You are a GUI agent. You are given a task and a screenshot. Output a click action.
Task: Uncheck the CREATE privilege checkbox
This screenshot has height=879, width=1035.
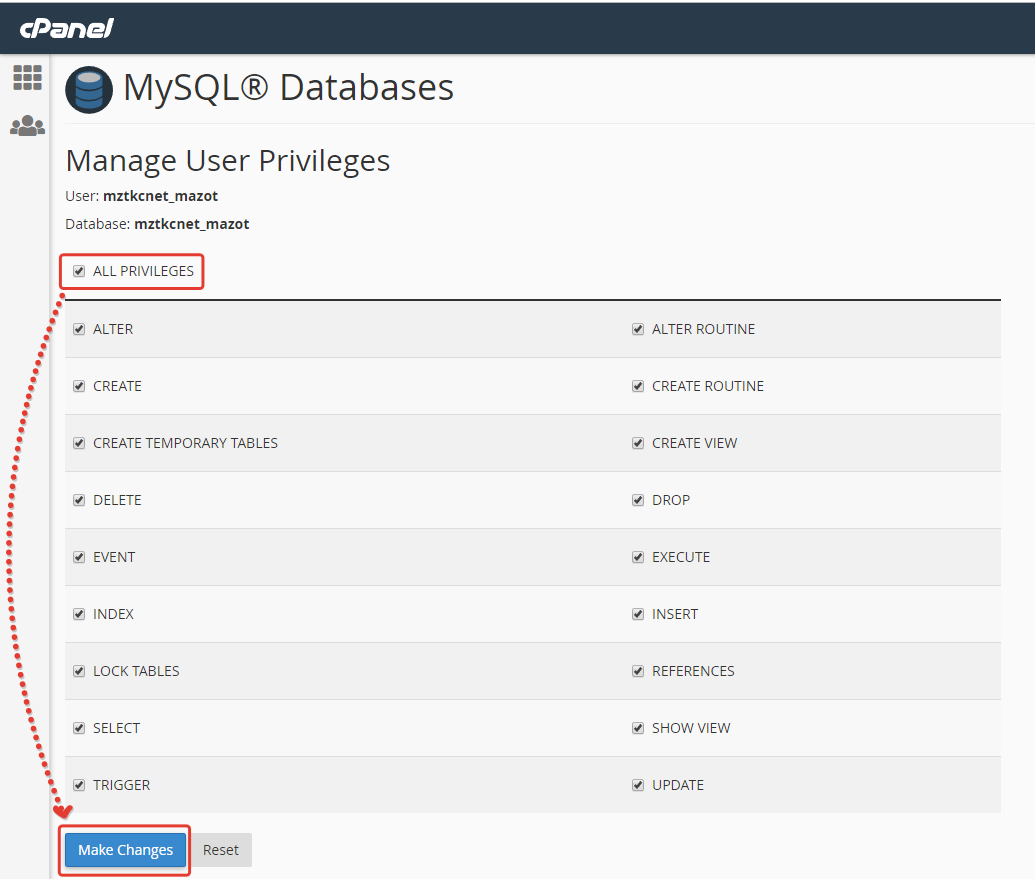click(x=79, y=386)
